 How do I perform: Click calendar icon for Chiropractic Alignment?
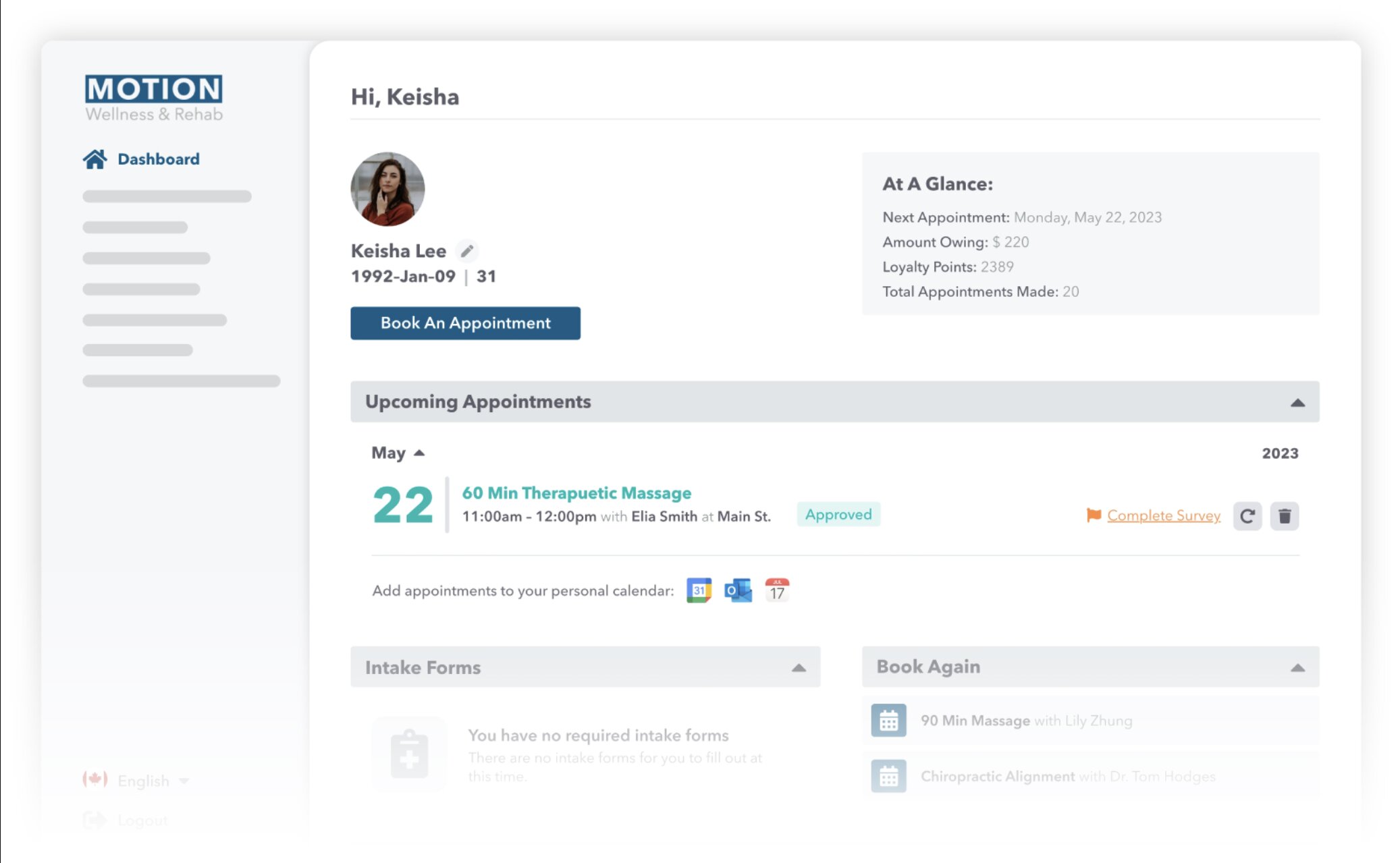point(888,777)
